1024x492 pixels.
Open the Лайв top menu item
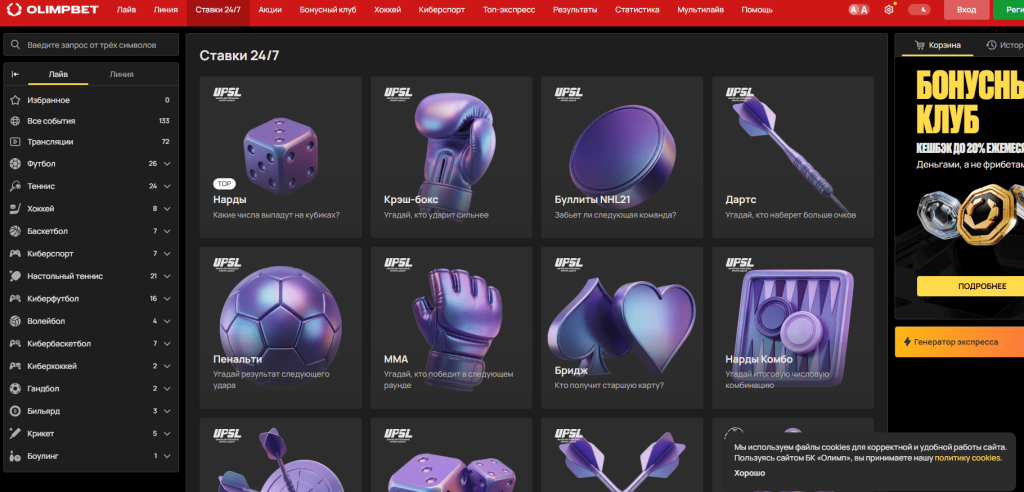[x=127, y=10]
